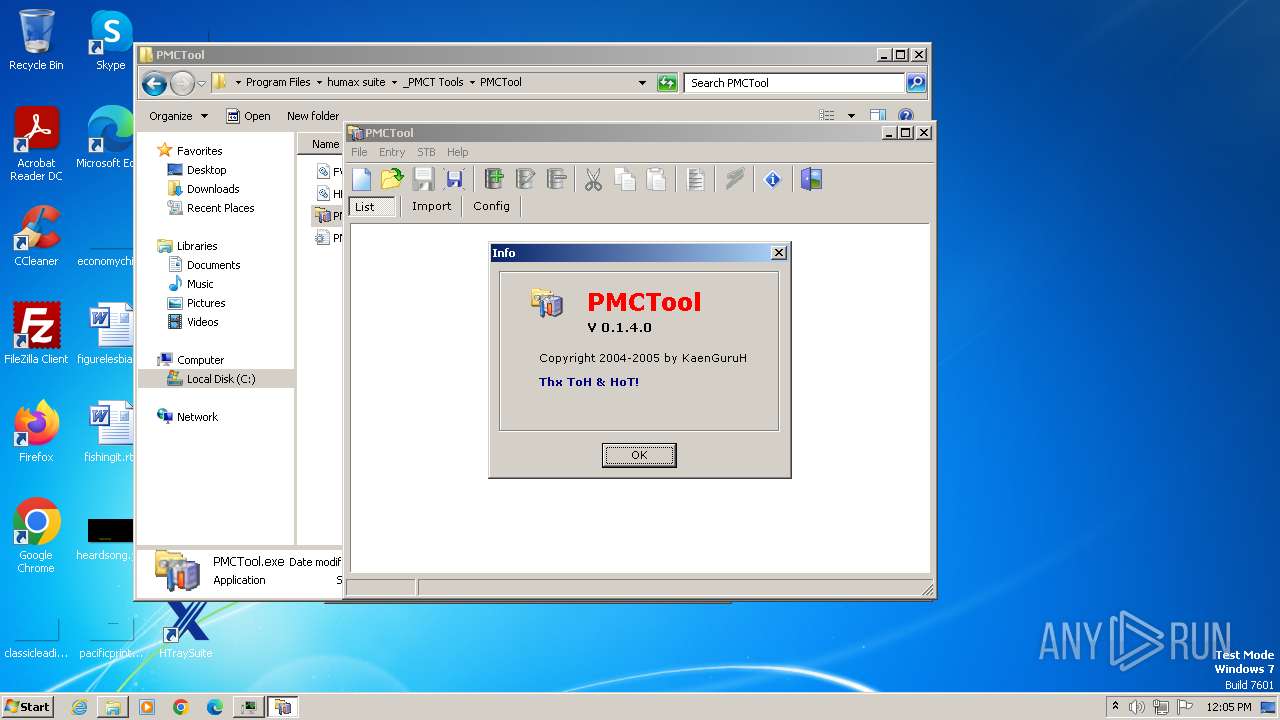Click the Search PMCTool input field
Image resolution: width=1280 pixels, height=720 pixels.
point(795,83)
